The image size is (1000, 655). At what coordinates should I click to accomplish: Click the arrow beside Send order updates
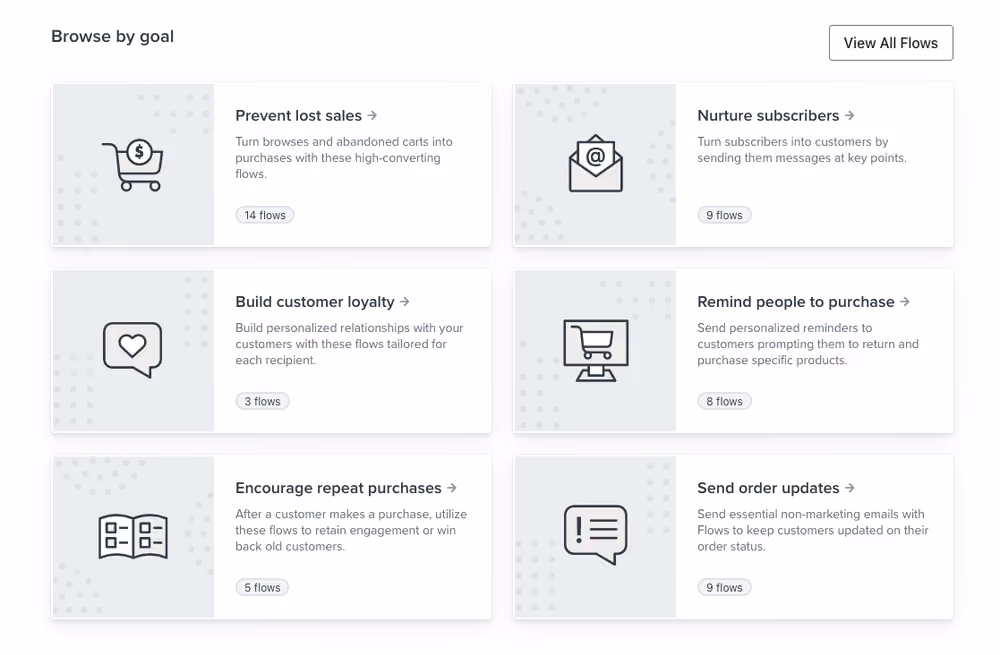click(849, 488)
